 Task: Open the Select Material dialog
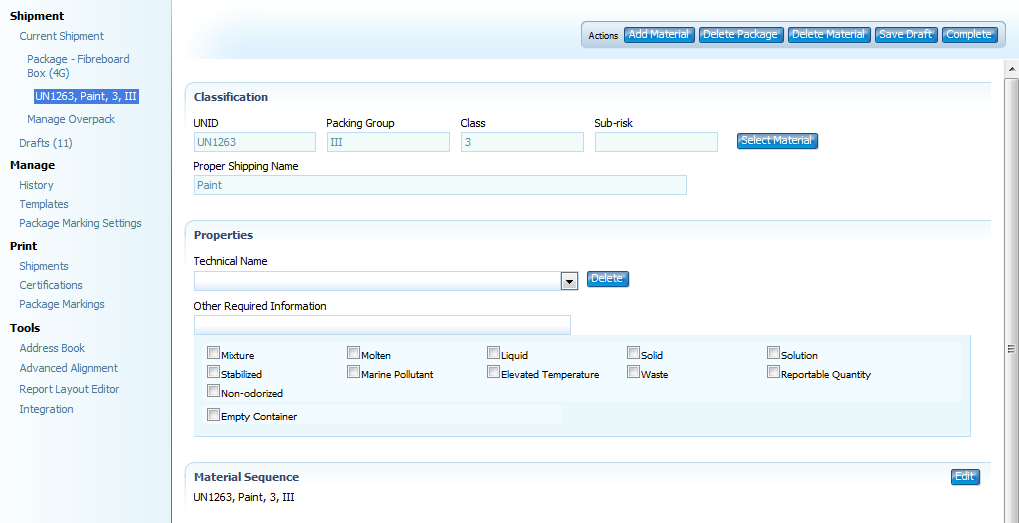click(777, 141)
